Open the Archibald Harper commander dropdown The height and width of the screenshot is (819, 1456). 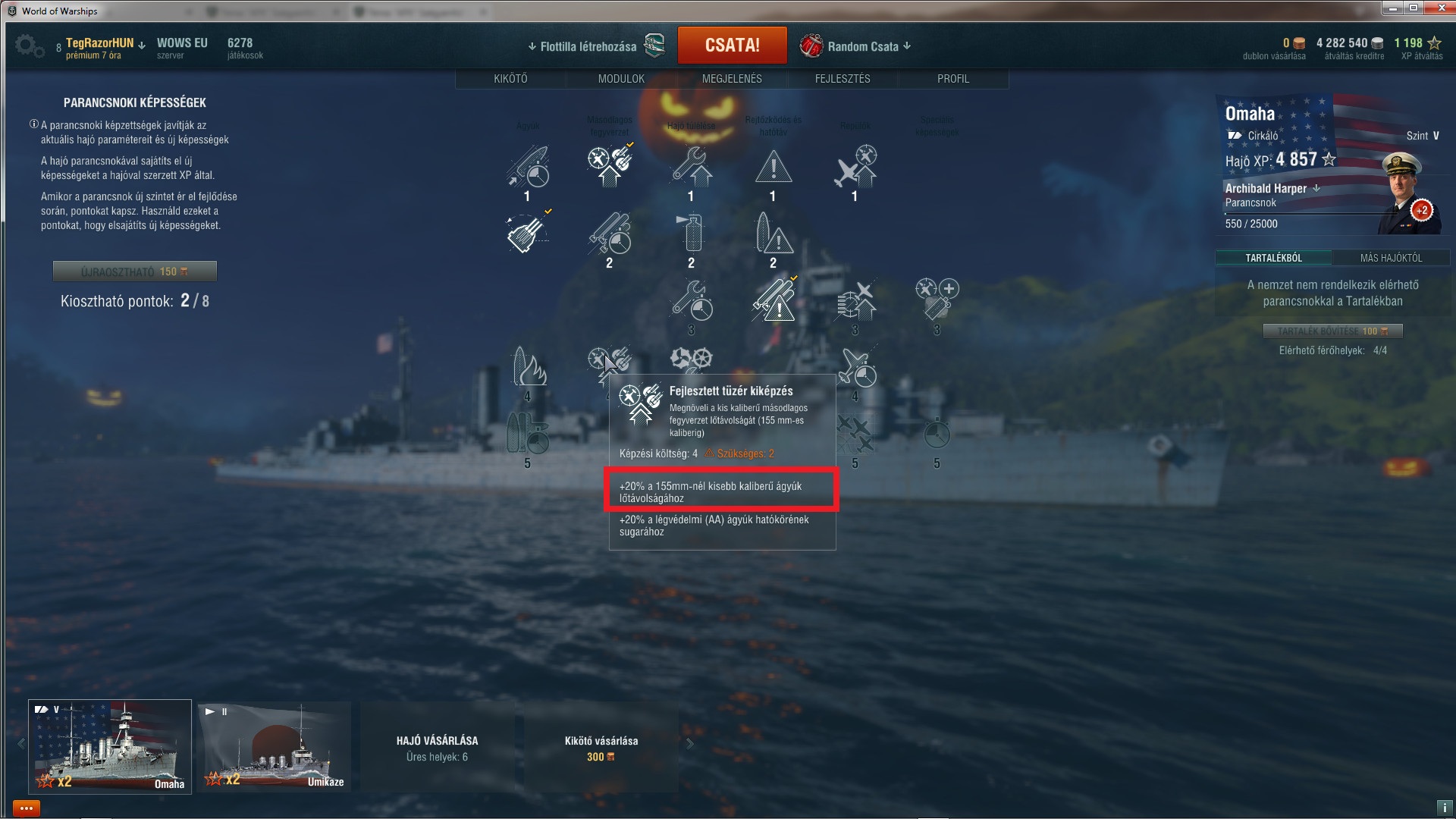tap(1272, 188)
